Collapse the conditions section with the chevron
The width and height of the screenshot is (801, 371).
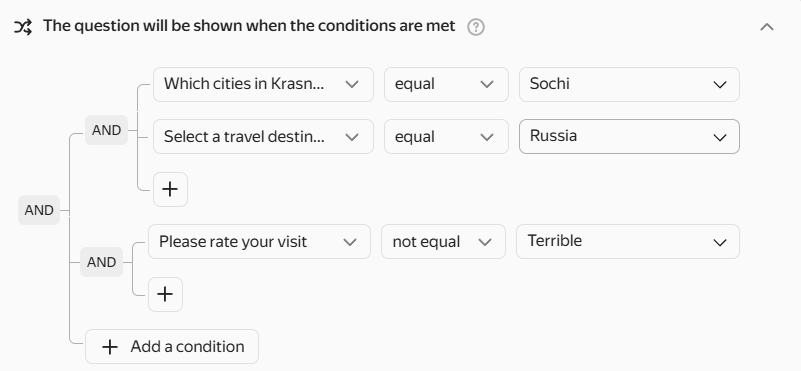point(767,27)
